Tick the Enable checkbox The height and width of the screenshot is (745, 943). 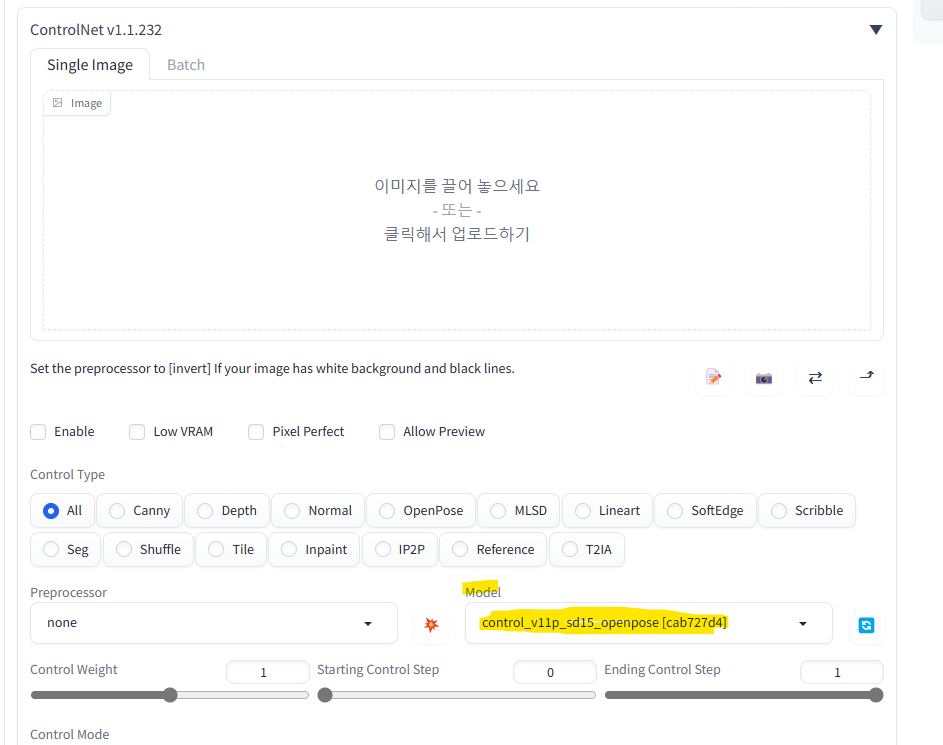[x=38, y=432]
